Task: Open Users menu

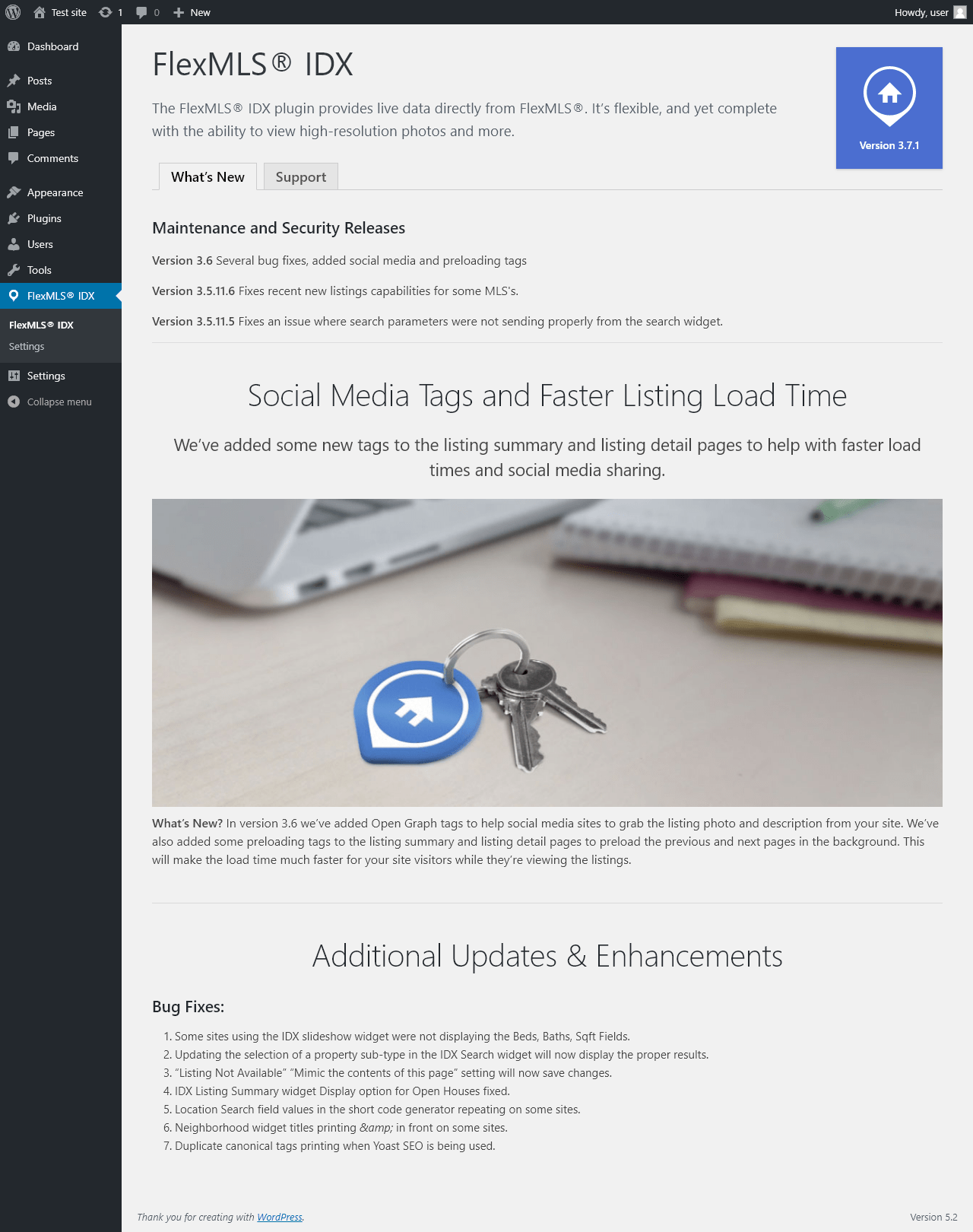Action: (x=61, y=244)
